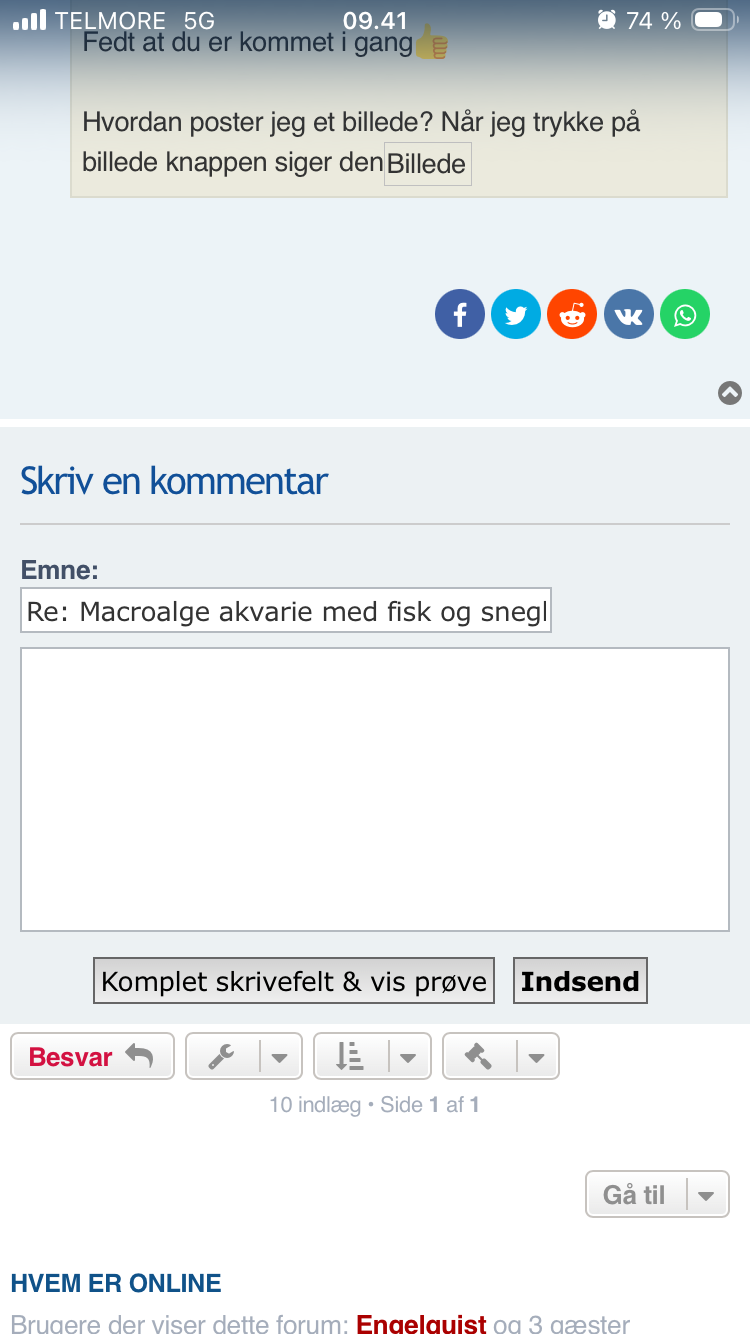Share the post on Reddit
The height and width of the screenshot is (1334, 750).
tap(572, 315)
